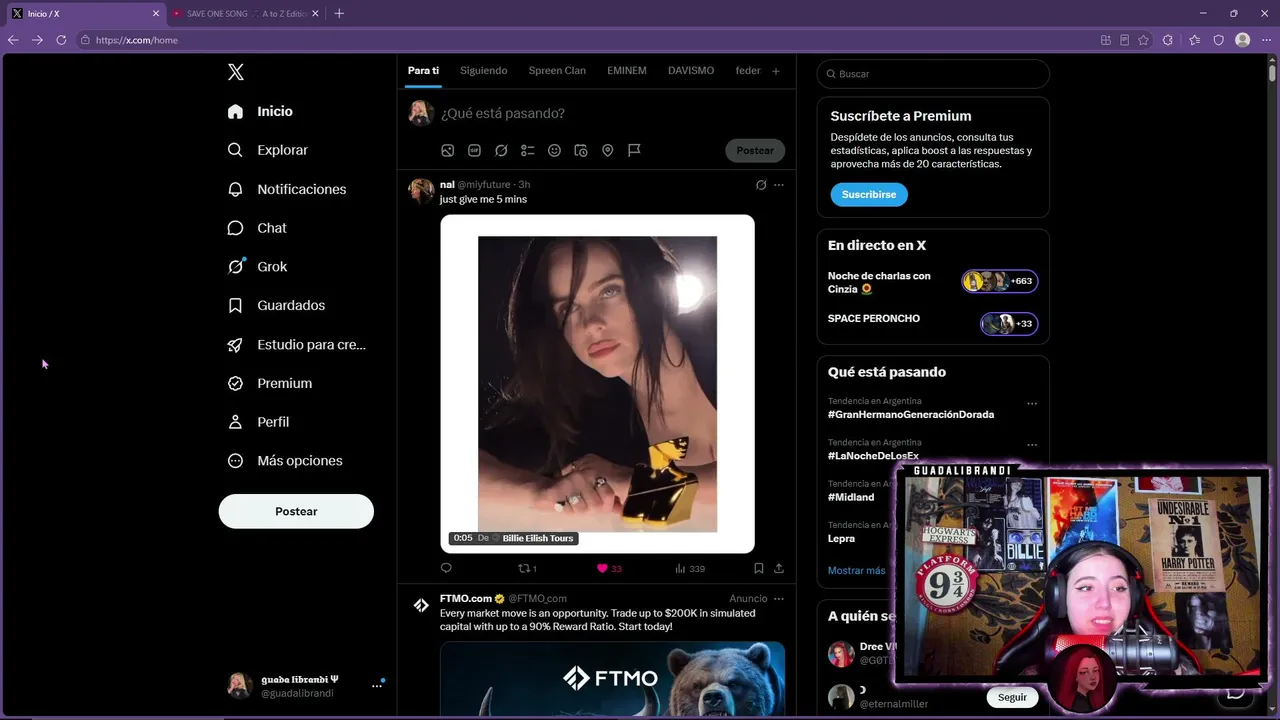Image resolution: width=1280 pixels, height=720 pixels.
Task: Switch to the SAVE ONE SONG browser tab
Action: tap(244, 14)
